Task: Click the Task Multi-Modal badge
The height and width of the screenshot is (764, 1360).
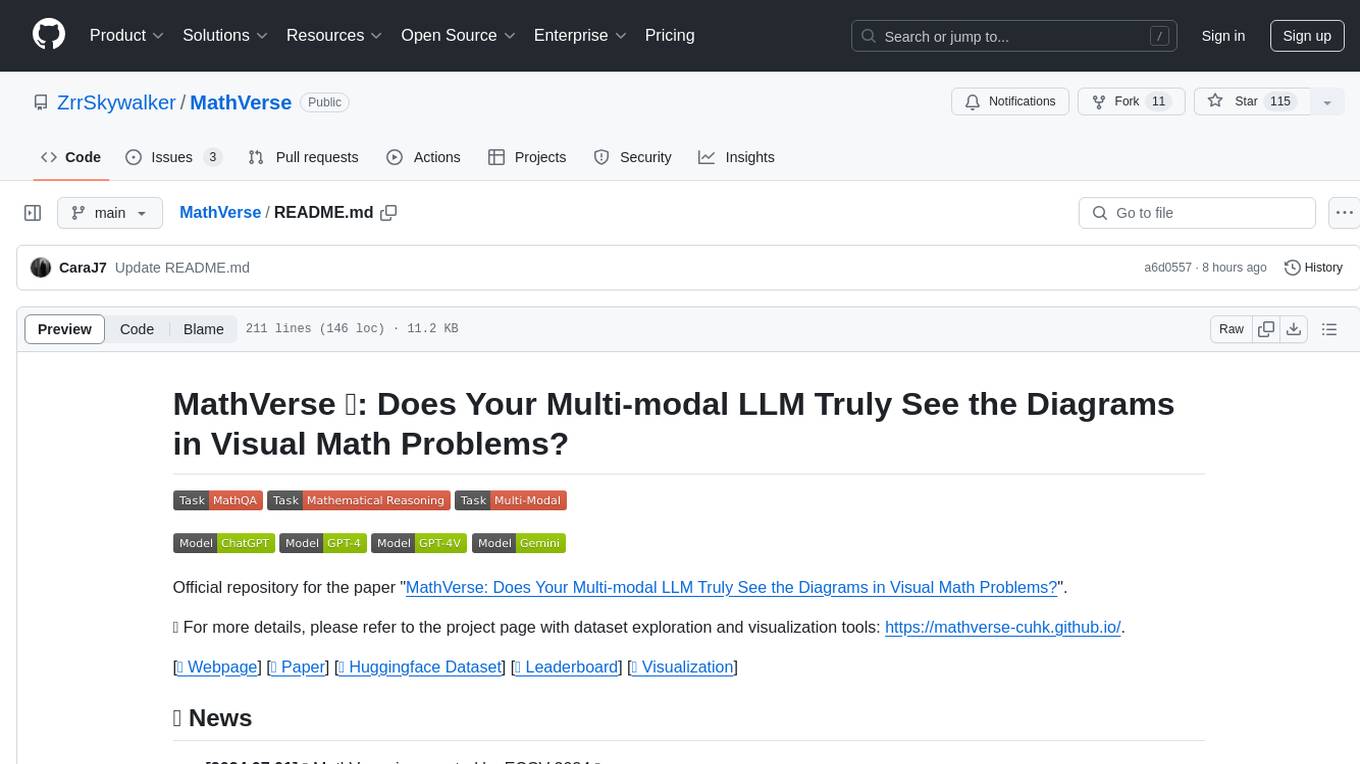Action: [511, 500]
